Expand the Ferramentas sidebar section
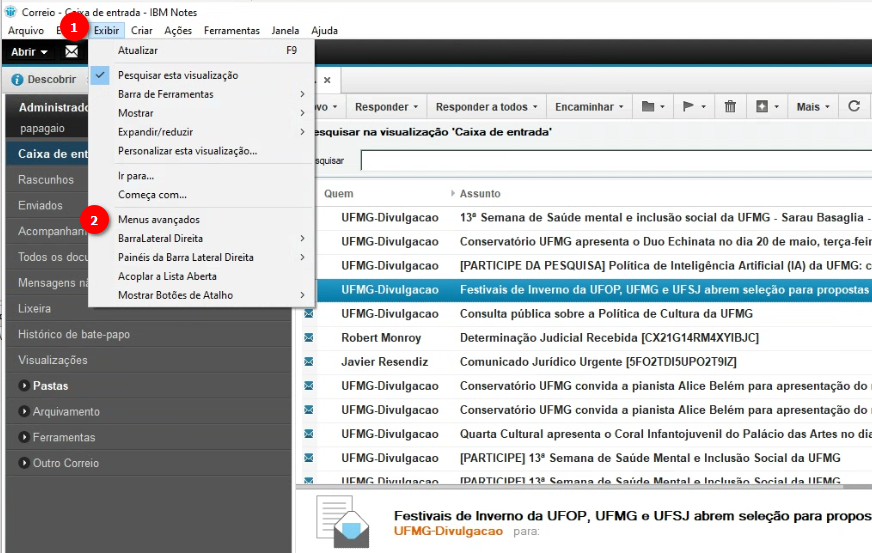Screen dimensions: 872x553 [24, 437]
